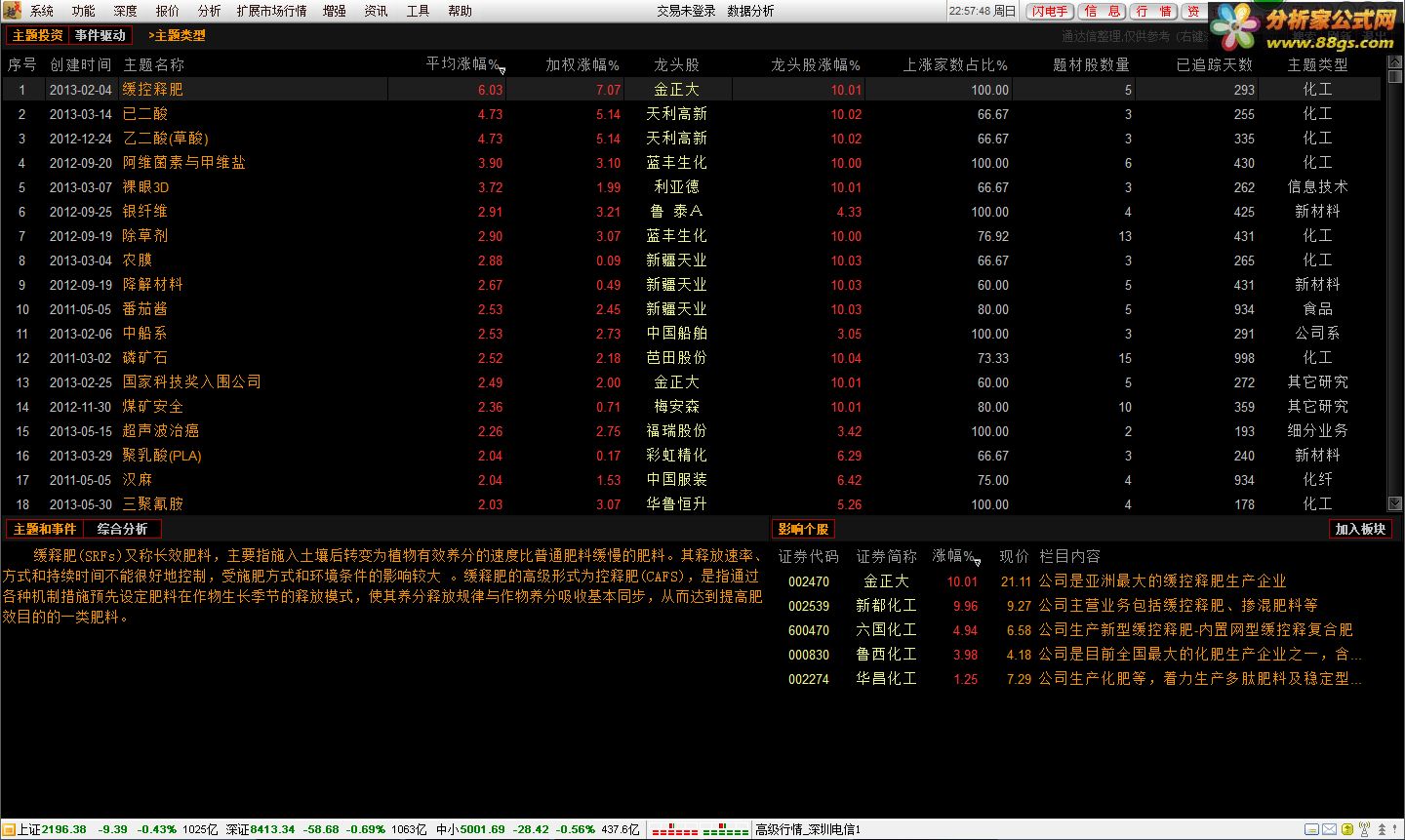Screen dimensions: 1405x840
Task: Click leader stock 利亚德 in row 5
Action: point(676,187)
